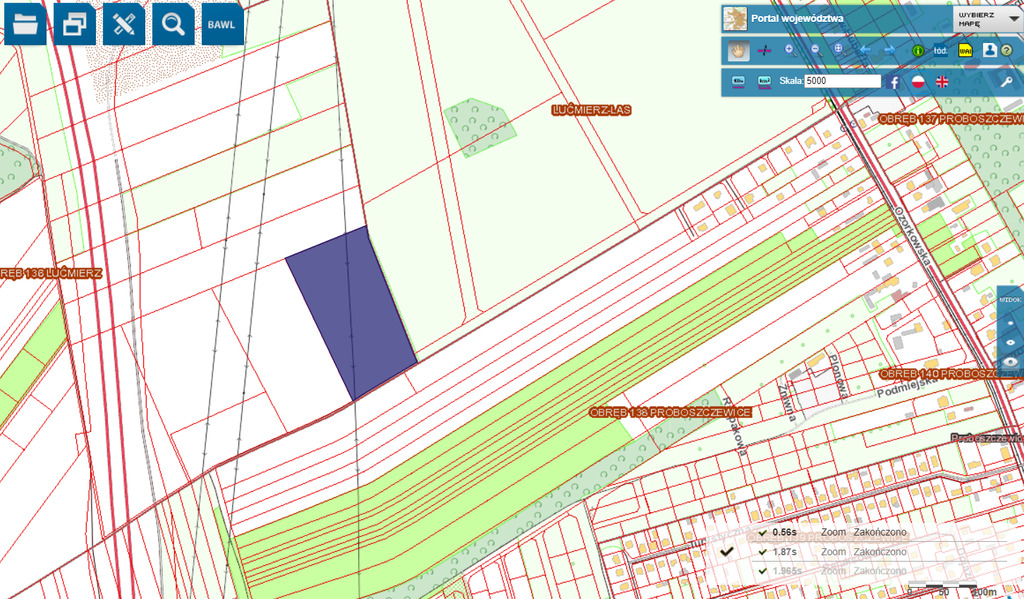Open the ruler and pencil measuring tools
This screenshot has height=599, width=1024.
(124, 25)
